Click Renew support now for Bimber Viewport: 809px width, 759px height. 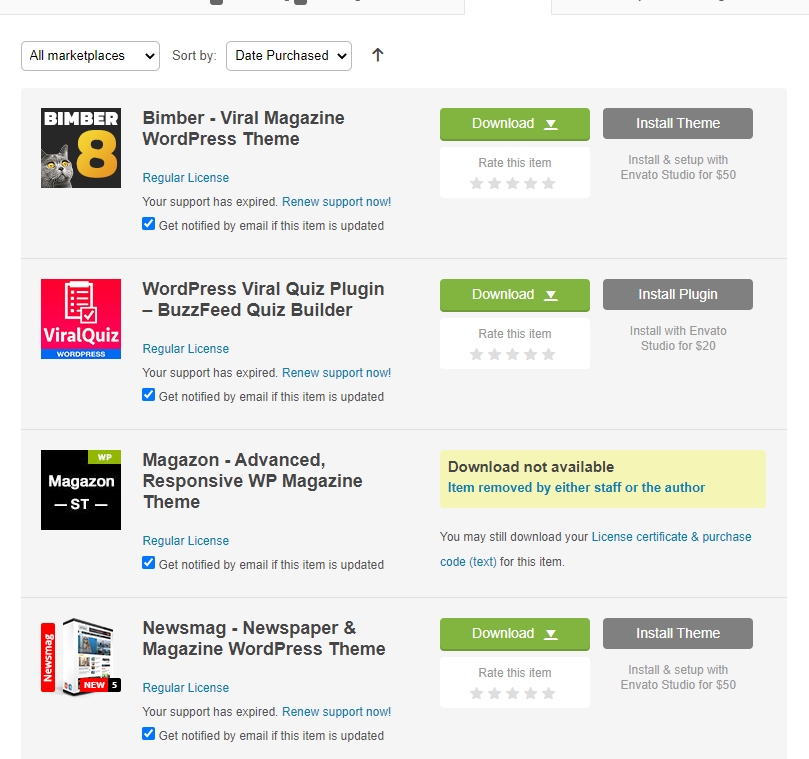336,202
